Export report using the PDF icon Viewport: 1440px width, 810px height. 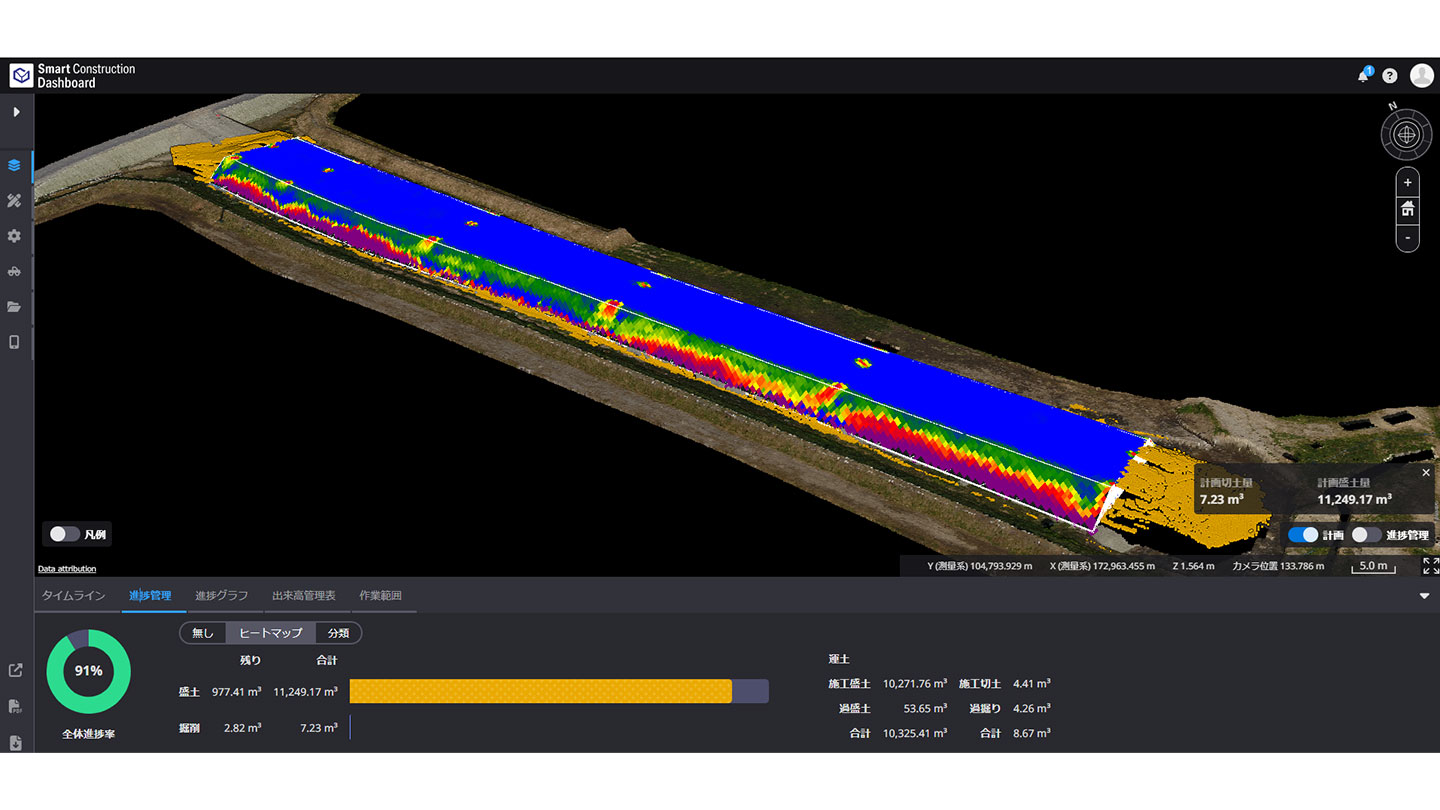pos(15,707)
